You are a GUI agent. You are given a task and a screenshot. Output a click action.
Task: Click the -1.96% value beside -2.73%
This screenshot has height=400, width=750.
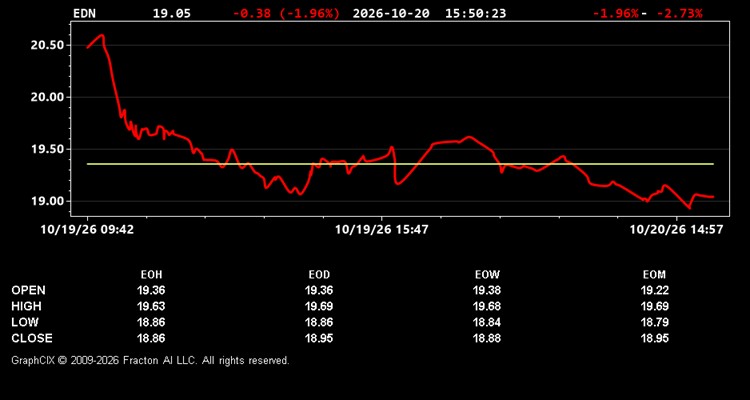click(616, 13)
